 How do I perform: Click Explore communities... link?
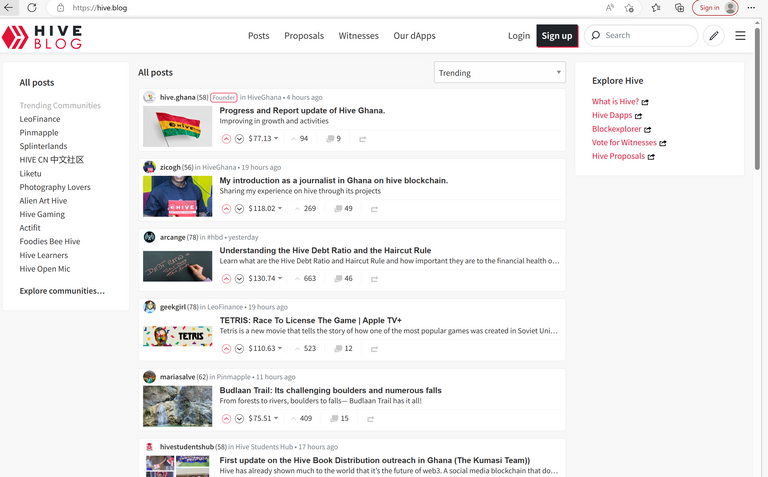[62, 291]
